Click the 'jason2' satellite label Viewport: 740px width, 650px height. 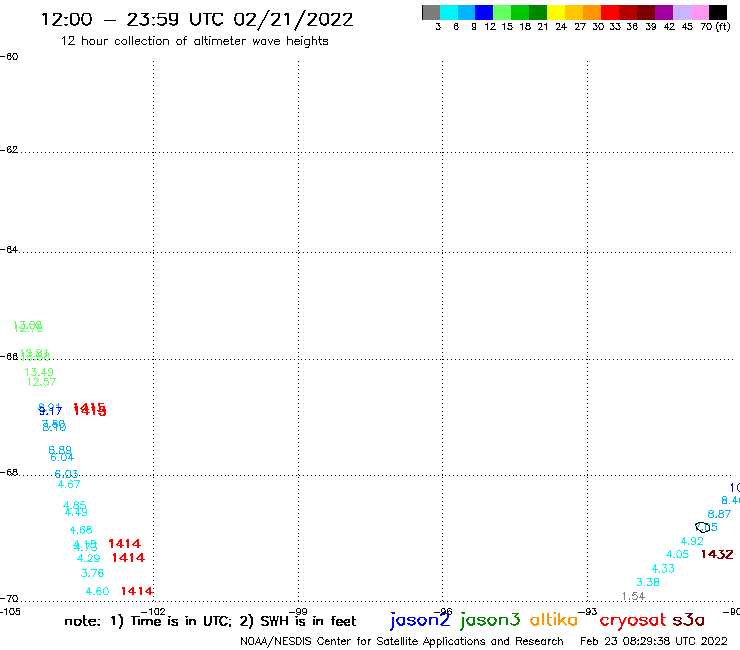420,620
